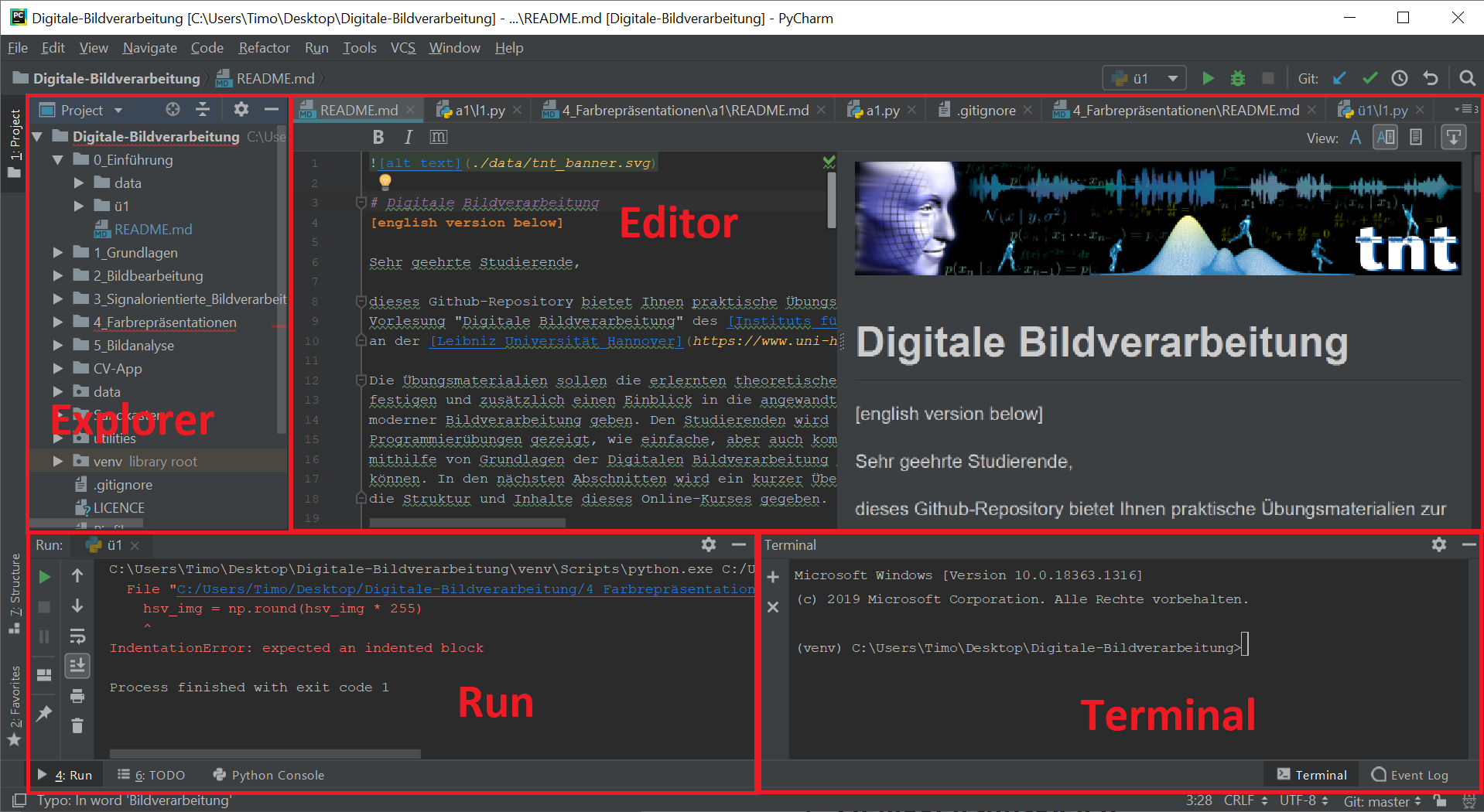Screen dimensions: 1484x812
Task: Toggle italic formatting in the Markdown toolbar
Action: pyautogui.click(x=408, y=137)
